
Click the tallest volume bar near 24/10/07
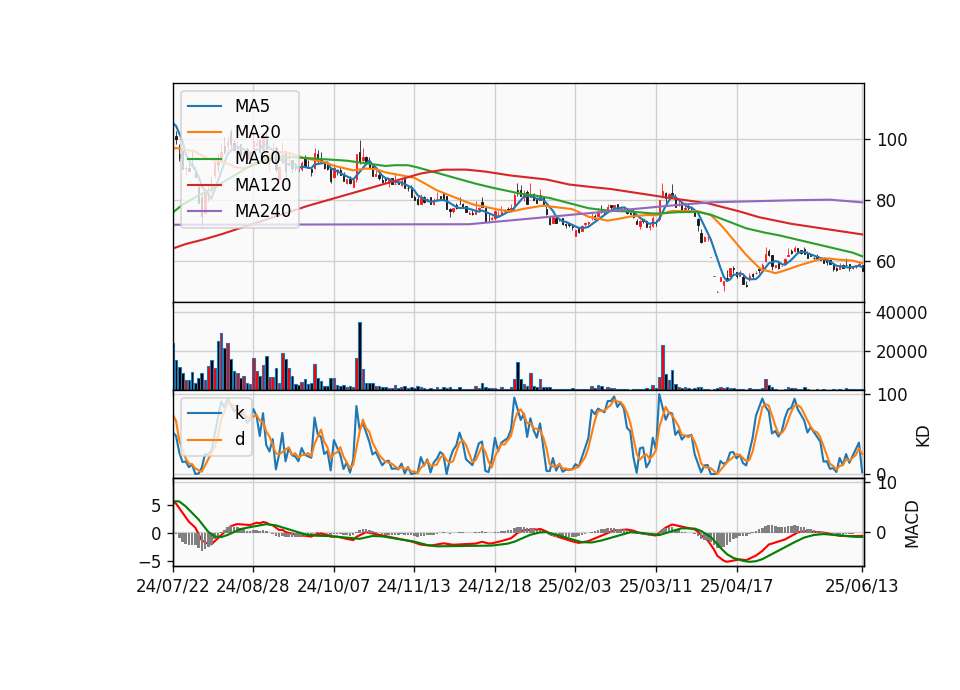pos(360,356)
